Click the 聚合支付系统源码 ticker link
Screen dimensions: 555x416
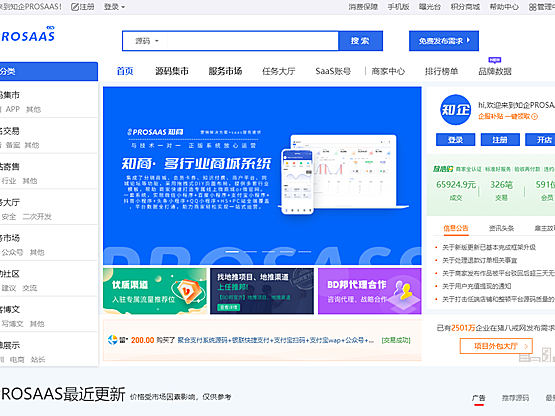(275, 340)
